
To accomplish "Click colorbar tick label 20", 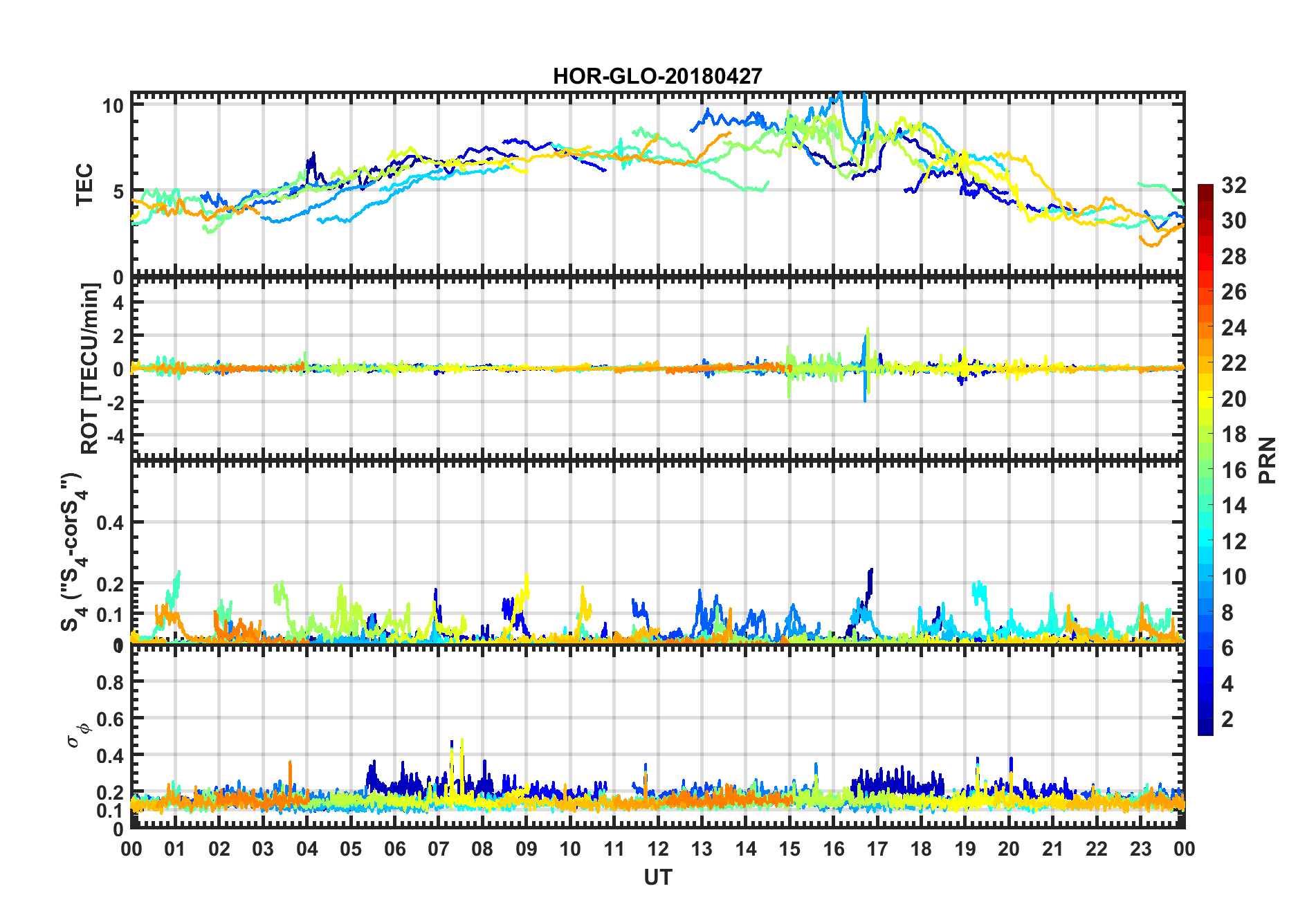I will pyautogui.click(x=1234, y=399).
